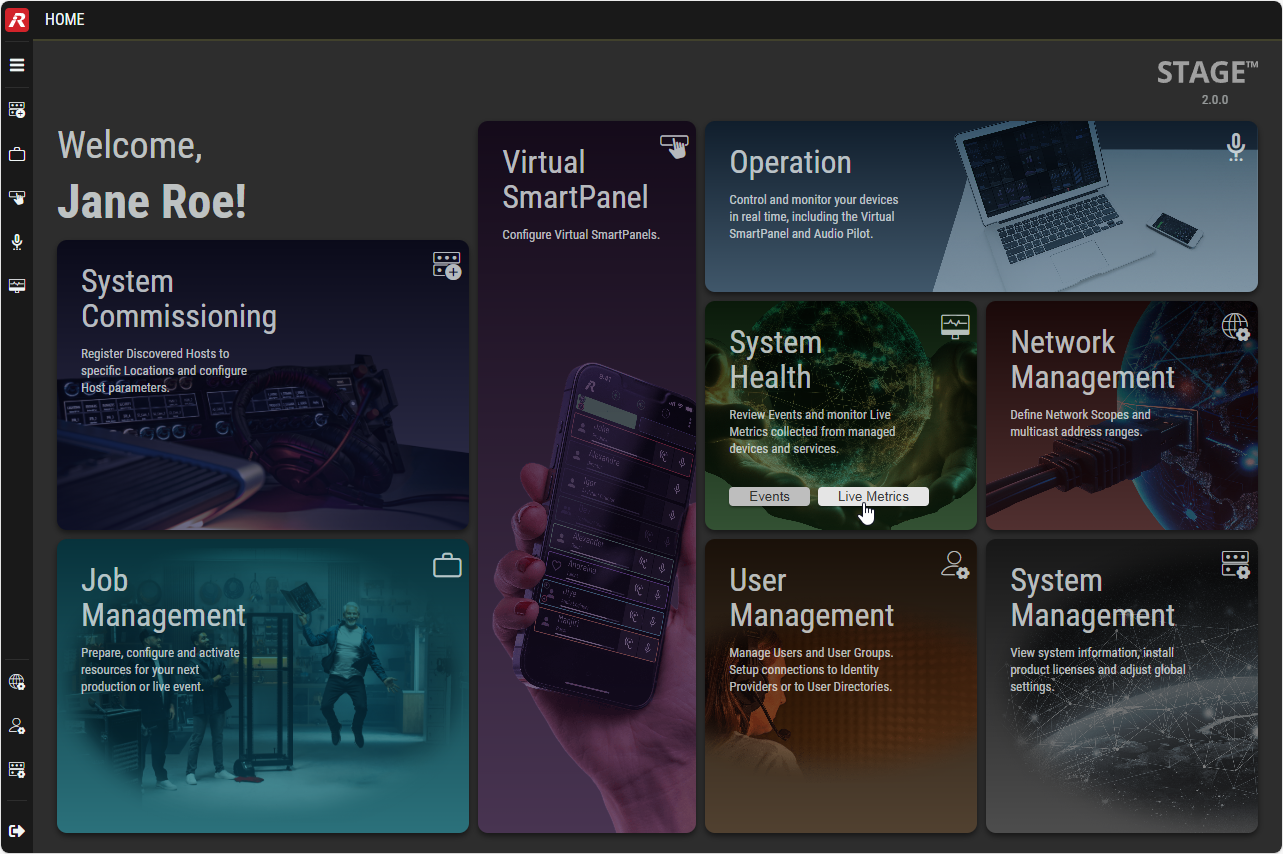Click the user name 'Jane Roe!'
The width and height of the screenshot is (1283, 854).
point(152,201)
